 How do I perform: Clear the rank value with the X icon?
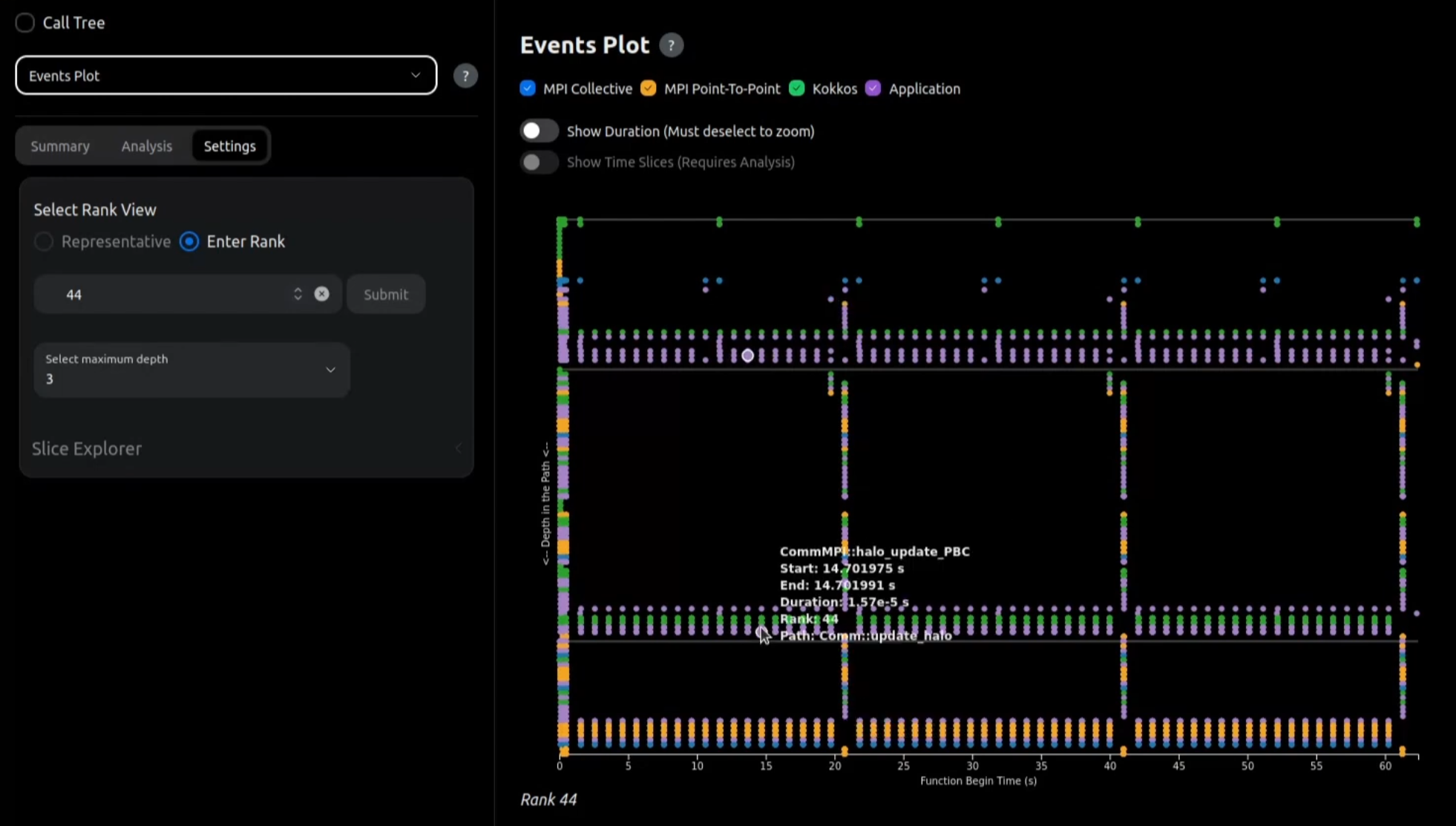321,294
